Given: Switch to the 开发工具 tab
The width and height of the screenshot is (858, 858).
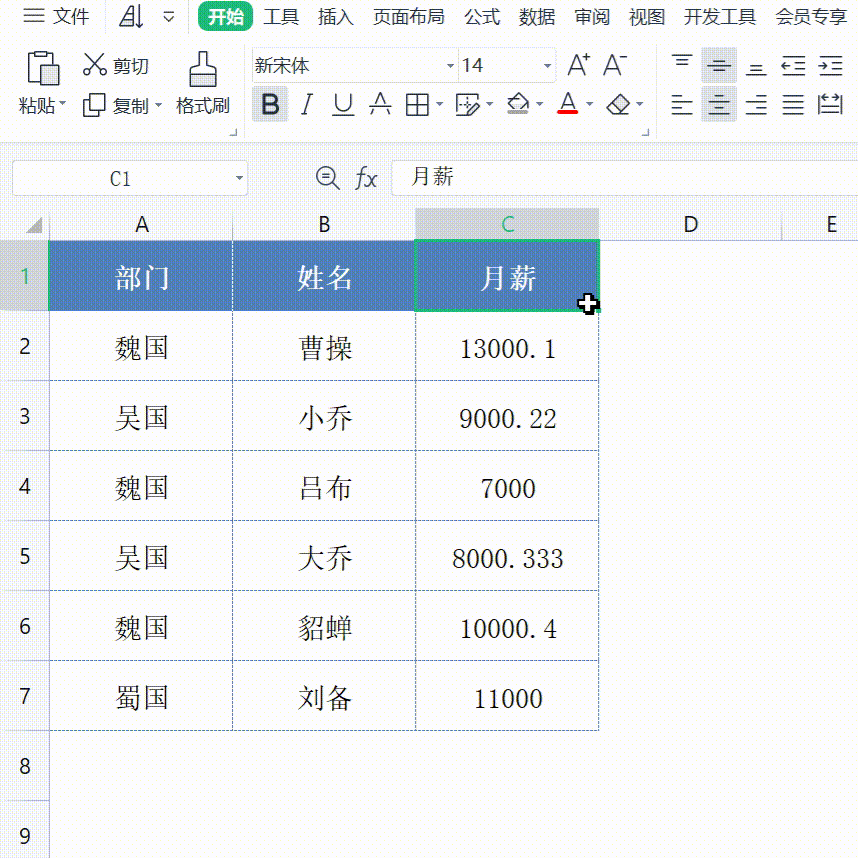Looking at the screenshot, I should 720,17.
